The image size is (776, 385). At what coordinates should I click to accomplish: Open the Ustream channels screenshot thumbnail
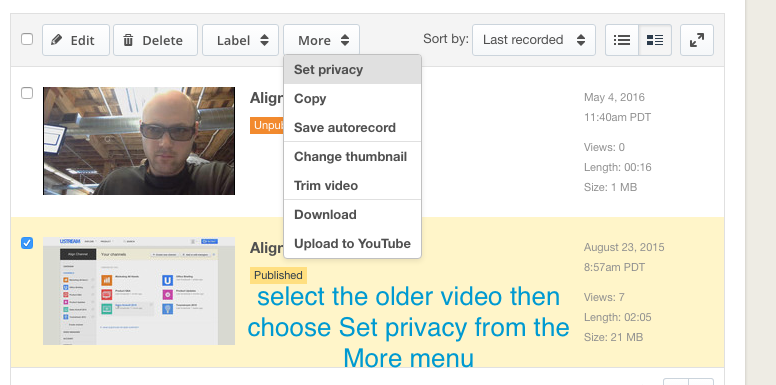(139, 291)
